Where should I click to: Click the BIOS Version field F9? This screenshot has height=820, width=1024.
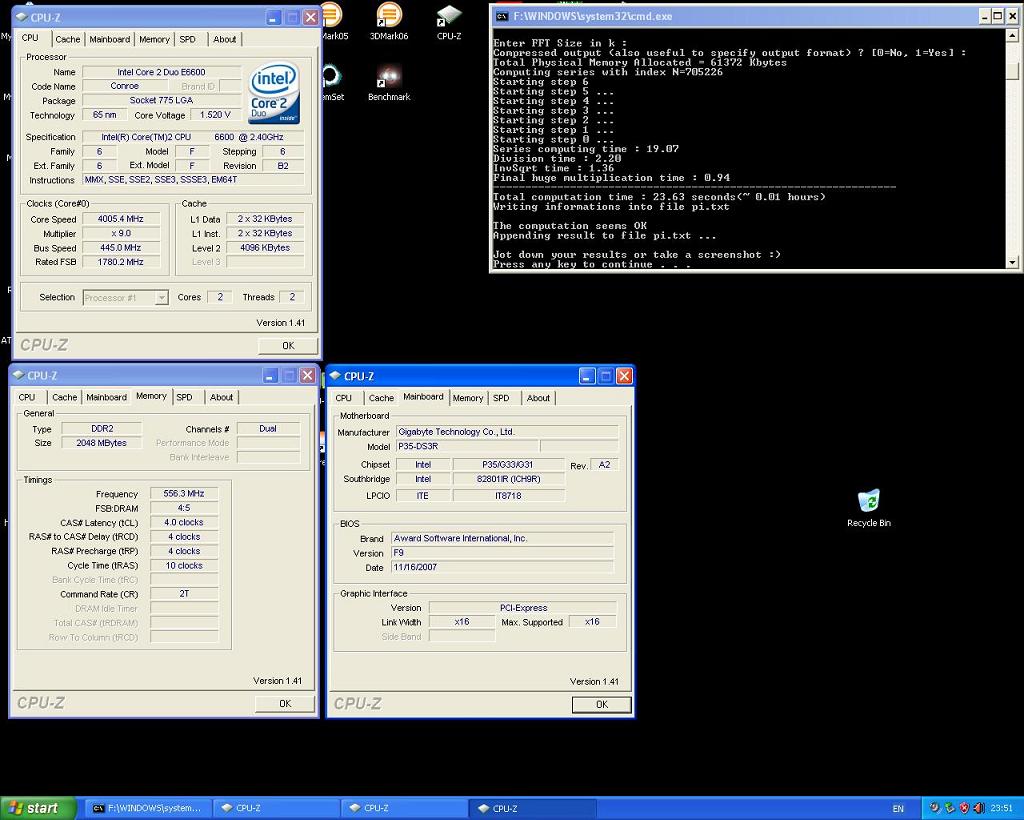pyautogui.click(x=502, y=552)
